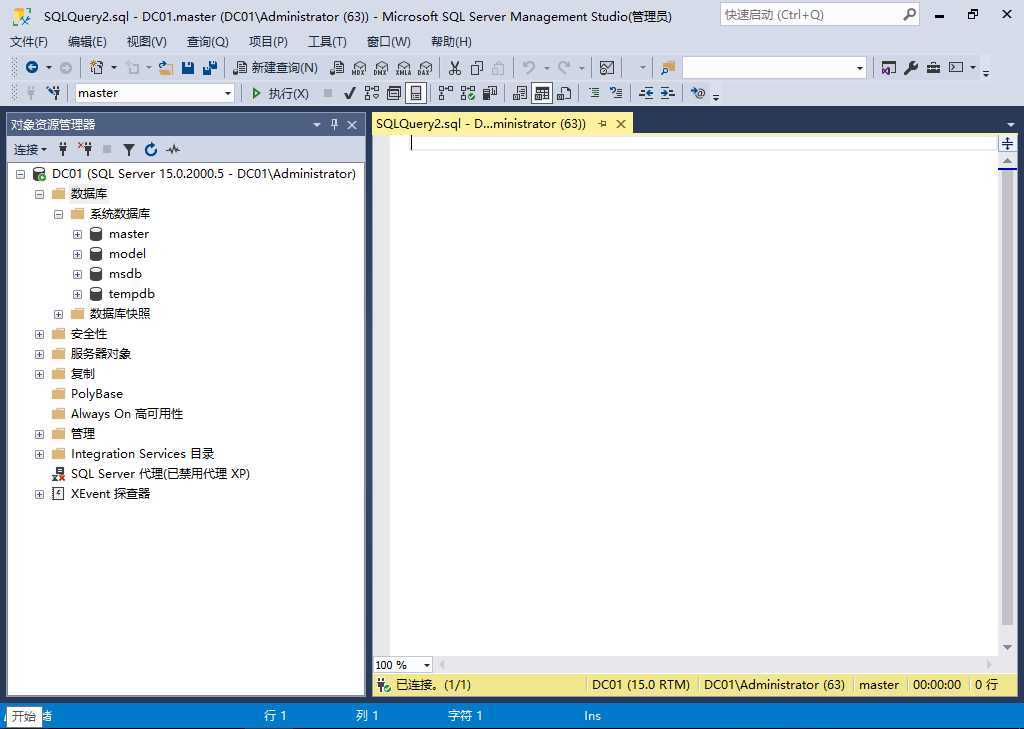Toggle include client statistics

click(490, 93)
